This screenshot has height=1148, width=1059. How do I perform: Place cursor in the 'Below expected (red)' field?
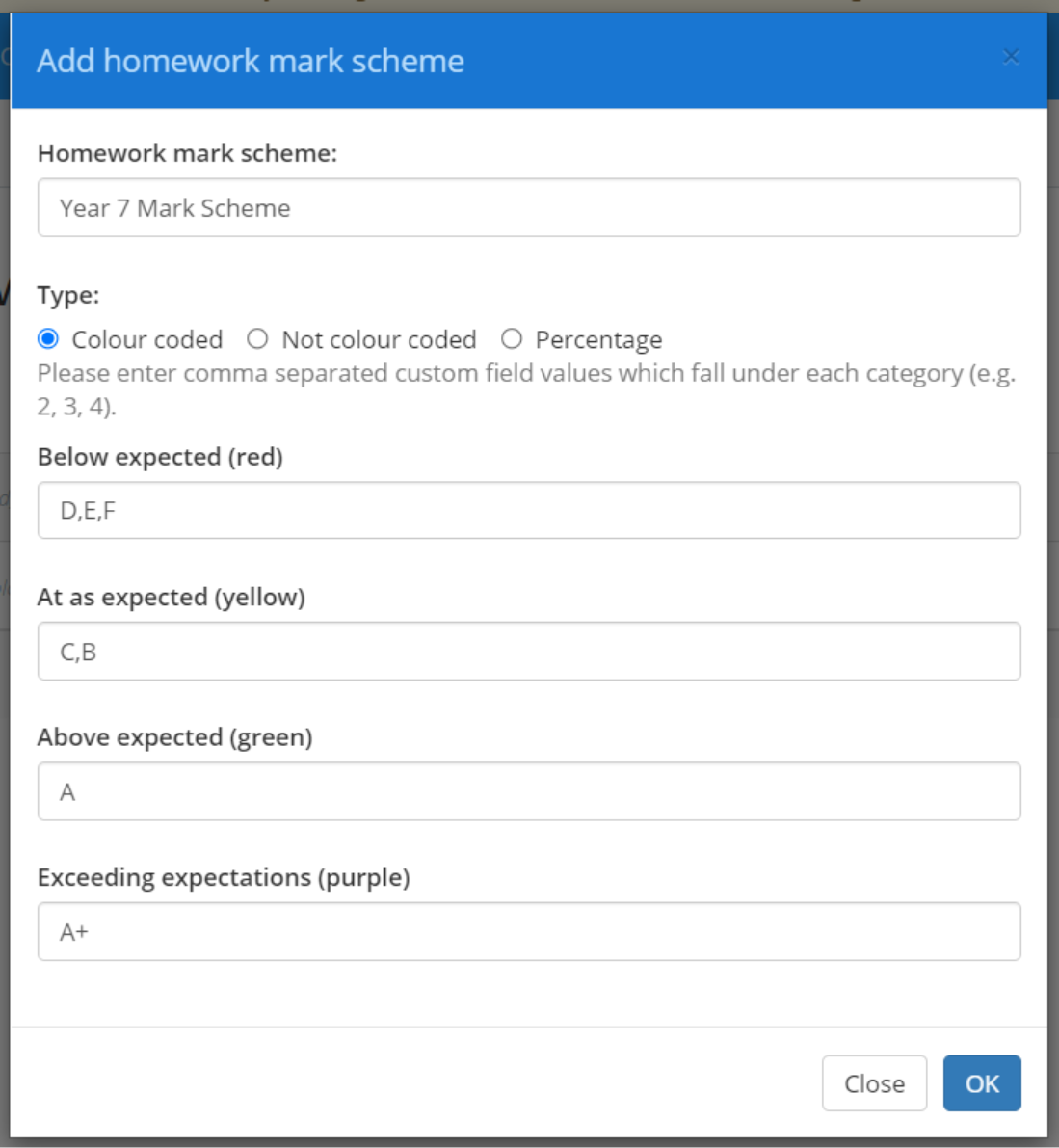point(528,508)
